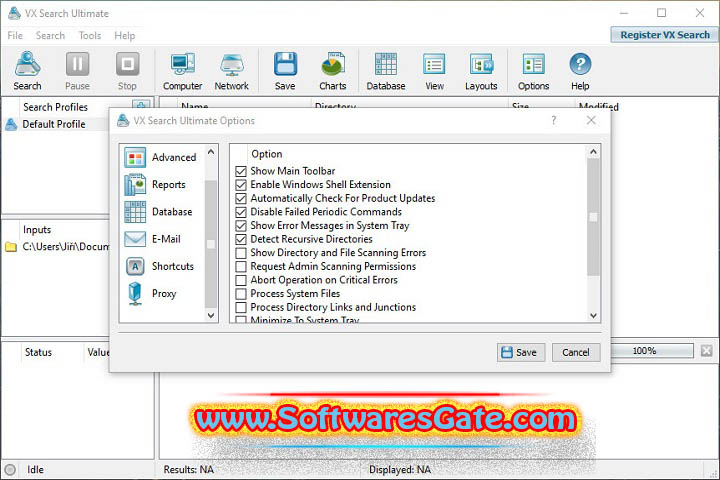Click the cancel icon next to 100% progress
Screen dimensions: 720x480
click(x=707, y=351)
